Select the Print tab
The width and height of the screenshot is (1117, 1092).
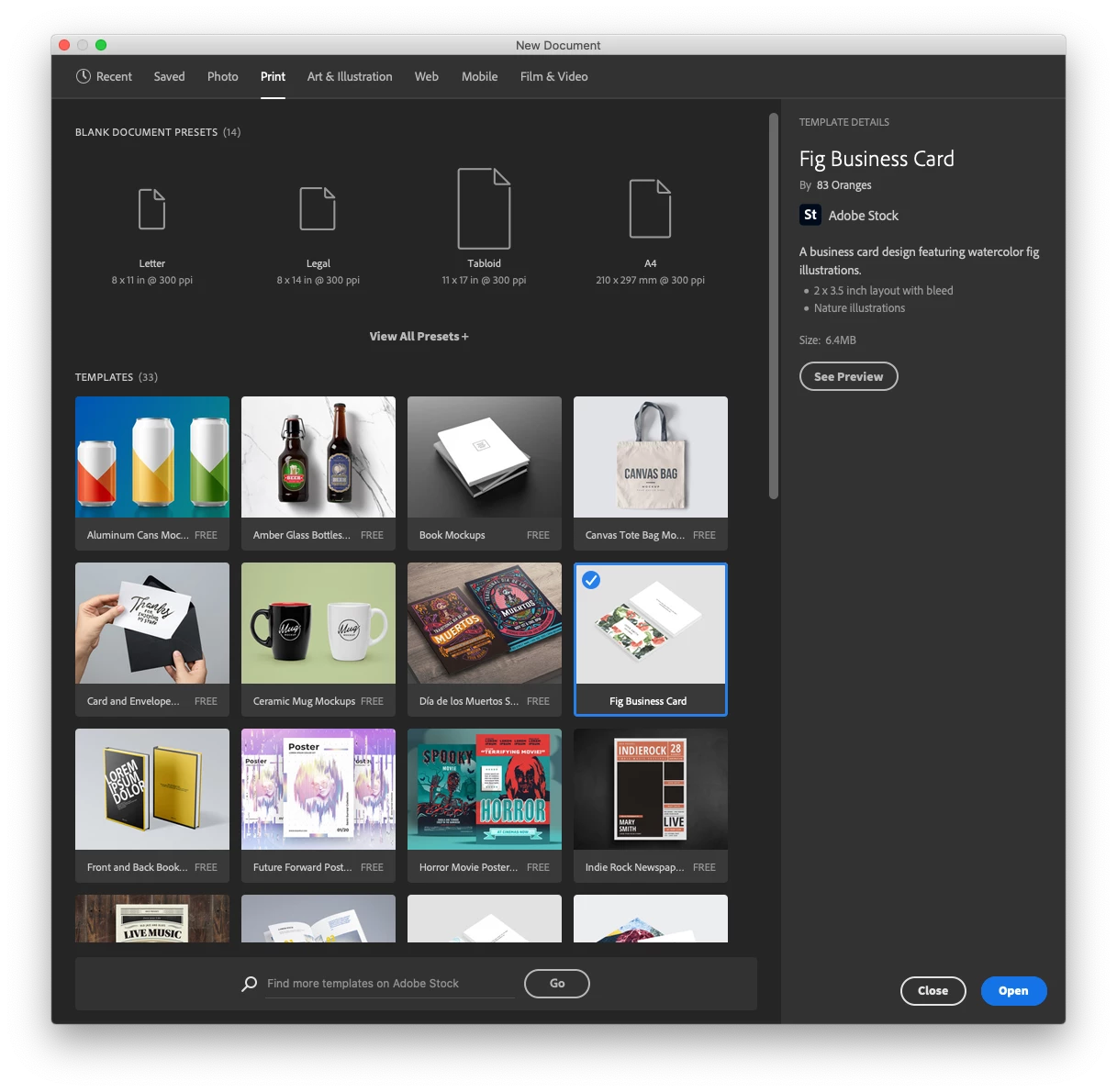coord(273,76)
